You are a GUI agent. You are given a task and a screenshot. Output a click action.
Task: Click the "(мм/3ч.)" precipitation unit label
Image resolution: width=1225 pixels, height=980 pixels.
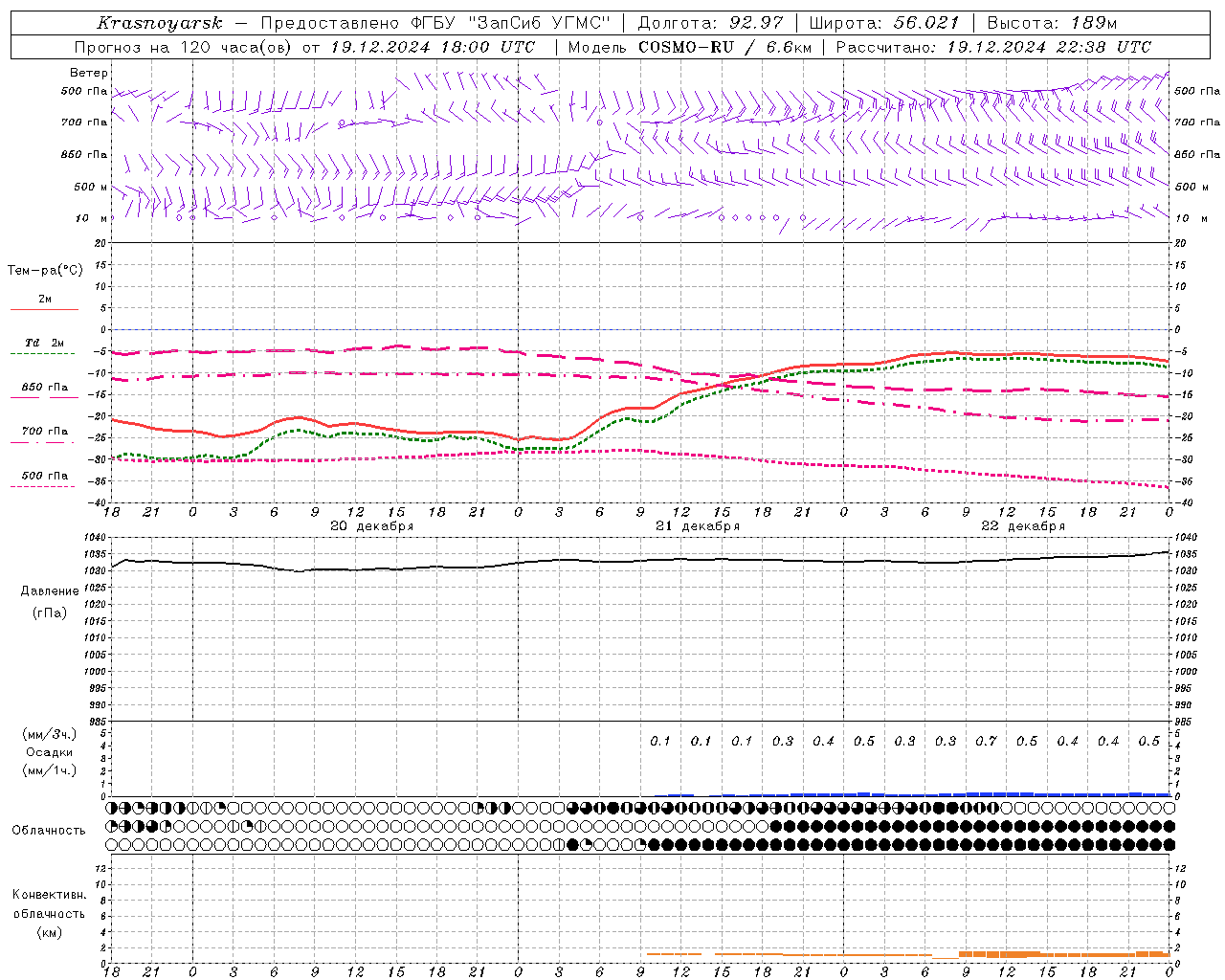(x=50, y=734)
